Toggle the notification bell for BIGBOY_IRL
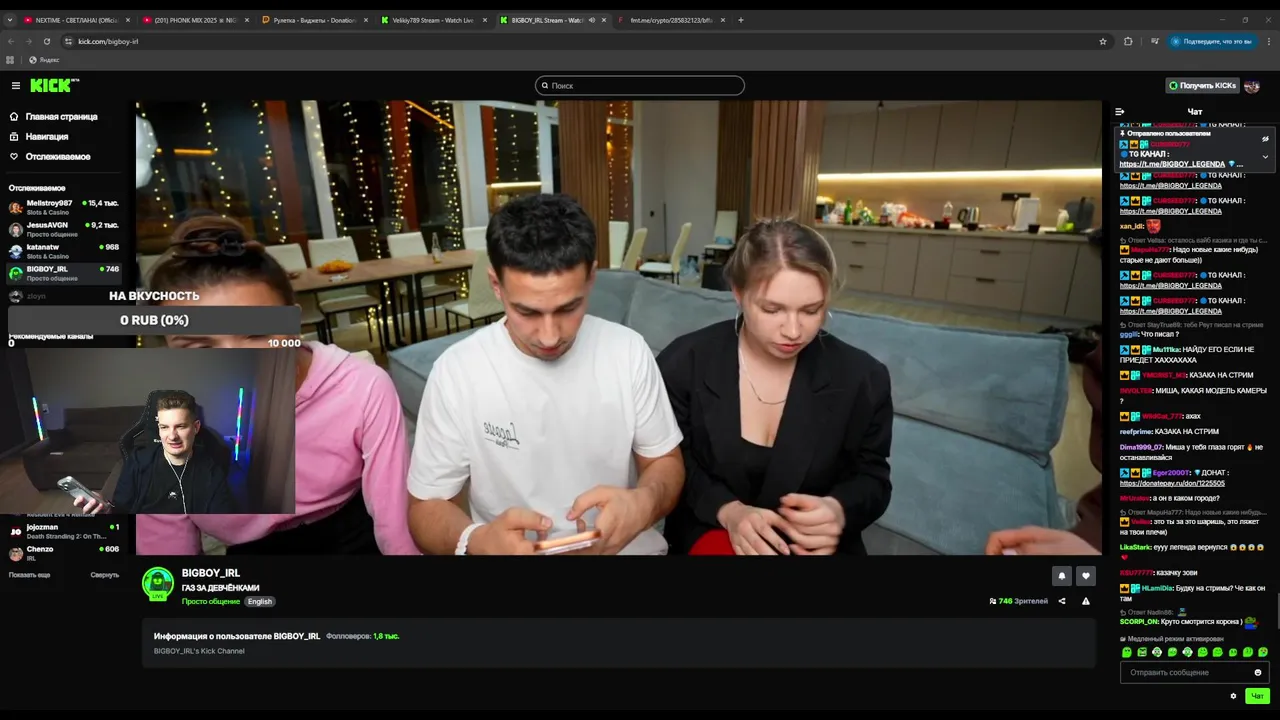Screen dimensions: 1280x720 point(1062,576)
